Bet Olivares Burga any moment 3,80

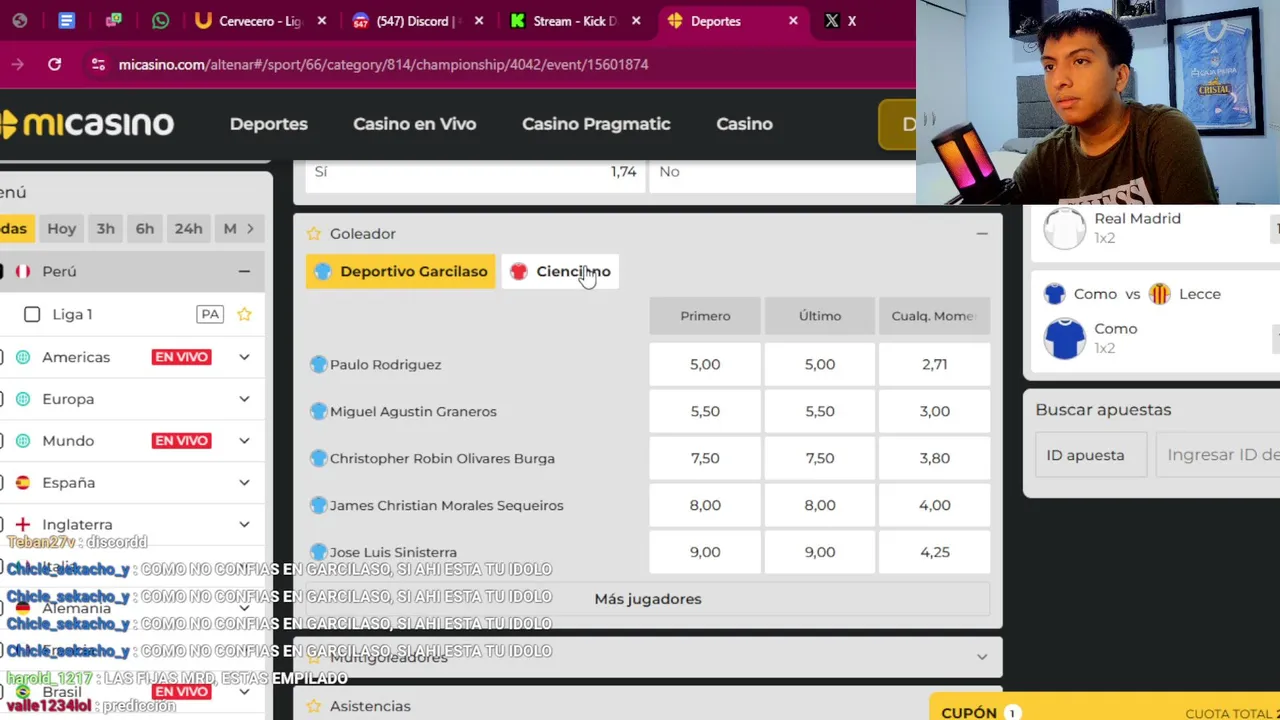tap(934, 458)
